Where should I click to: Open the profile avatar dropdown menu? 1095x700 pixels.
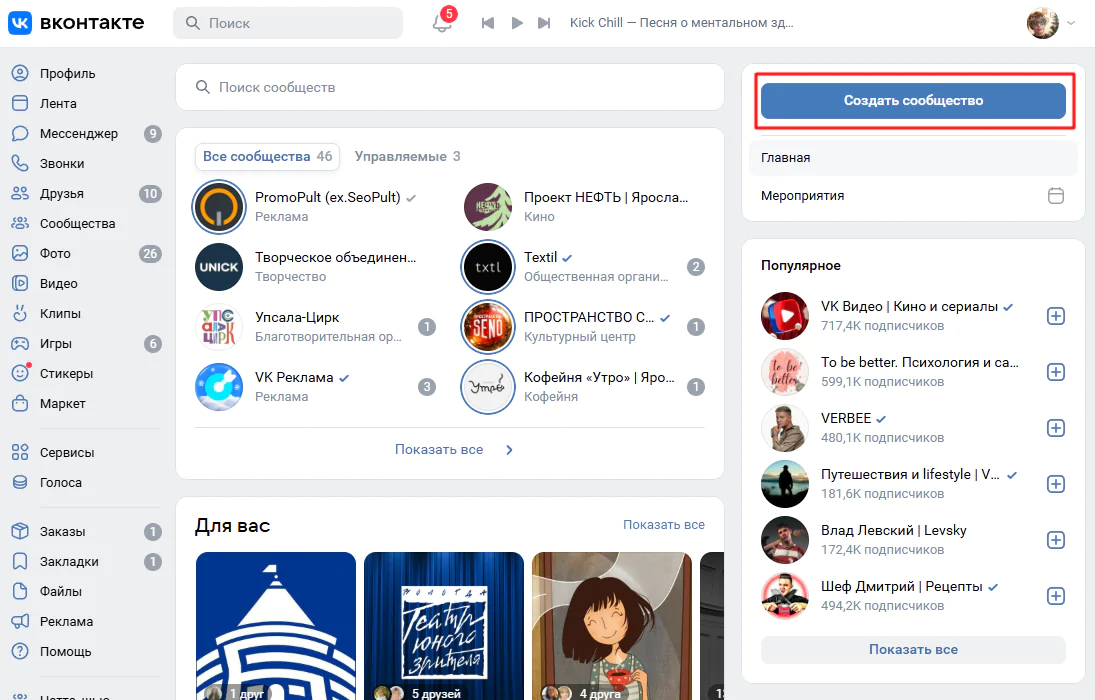pyautogui.click(x=1050, y=23)
